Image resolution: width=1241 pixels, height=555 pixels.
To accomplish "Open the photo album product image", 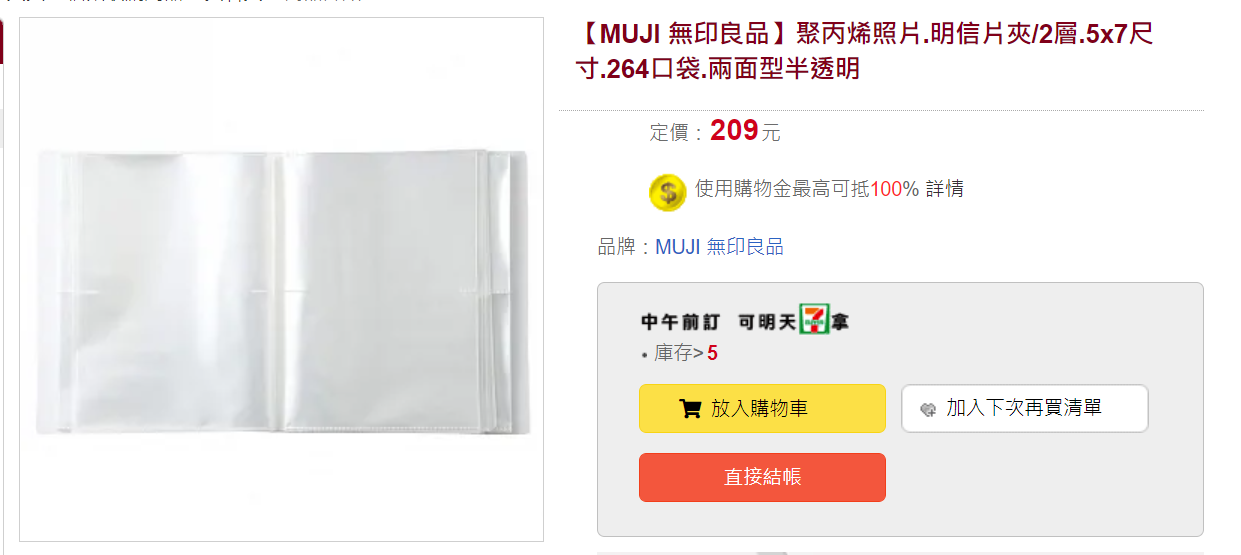I will click(281, 280).
